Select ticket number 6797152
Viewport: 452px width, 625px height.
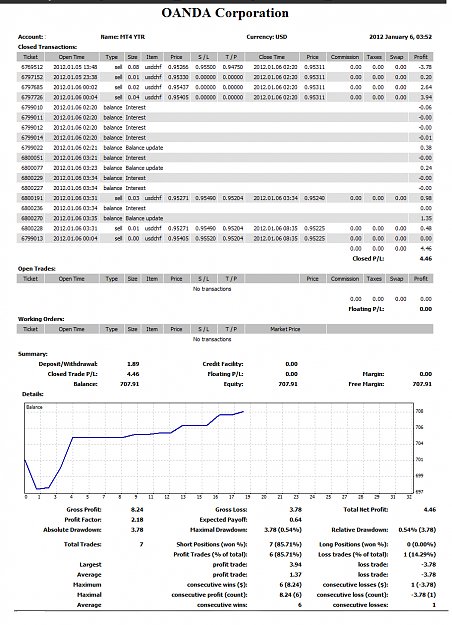[x=32, y=77]
